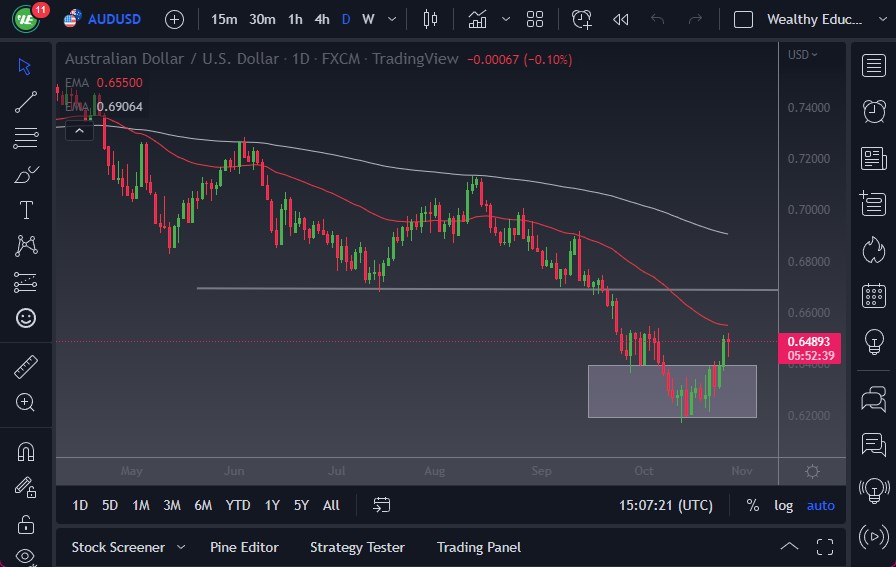Click the candlestick chart style icon

[x=431, y=19]
